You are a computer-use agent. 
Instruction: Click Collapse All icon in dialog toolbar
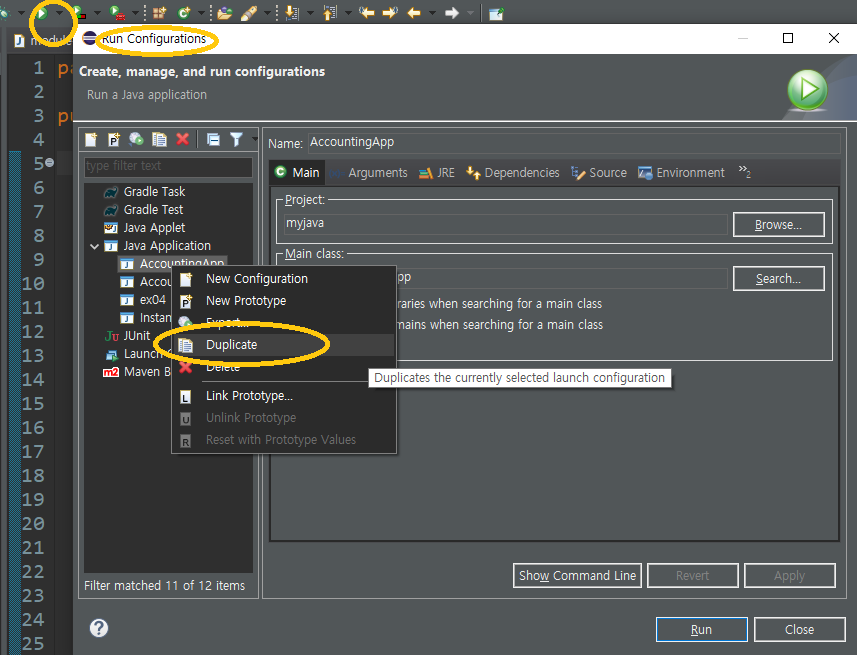click(x=213, y=139)
